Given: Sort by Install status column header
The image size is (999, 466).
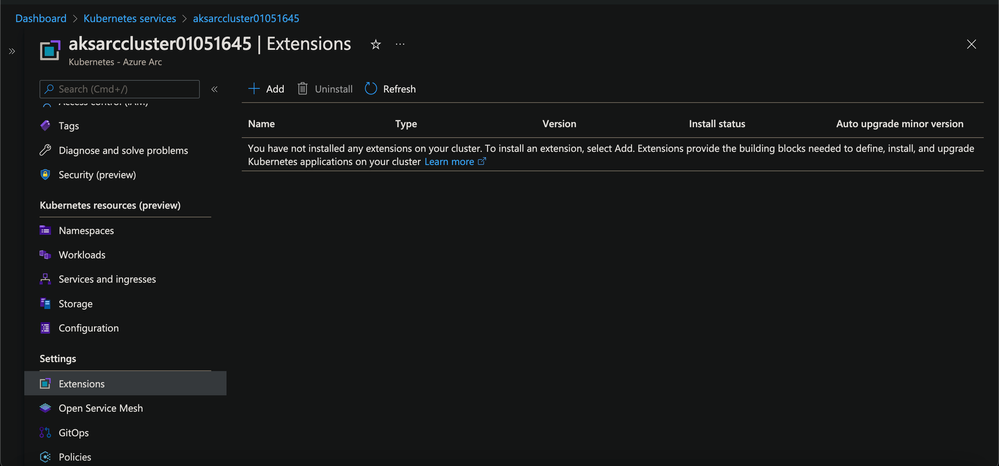Looking at the screenshot, I should 717,124.
